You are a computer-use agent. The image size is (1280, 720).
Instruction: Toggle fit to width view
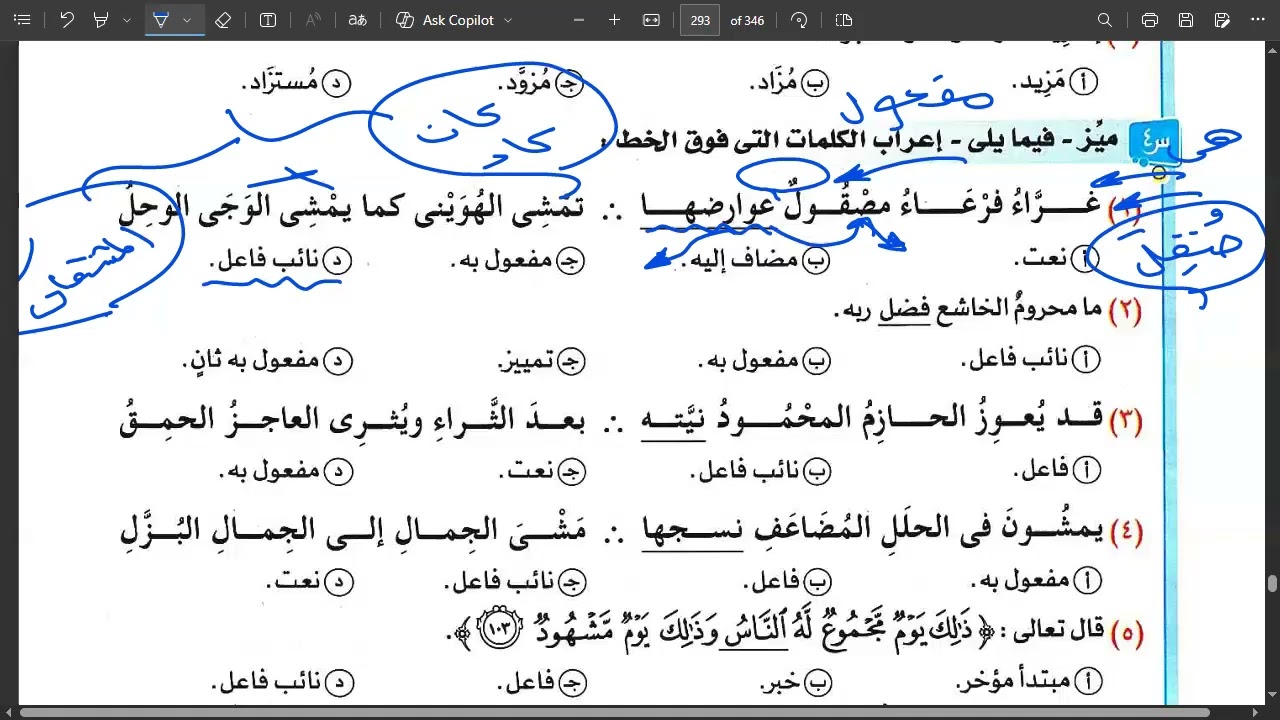click(651, 20)
